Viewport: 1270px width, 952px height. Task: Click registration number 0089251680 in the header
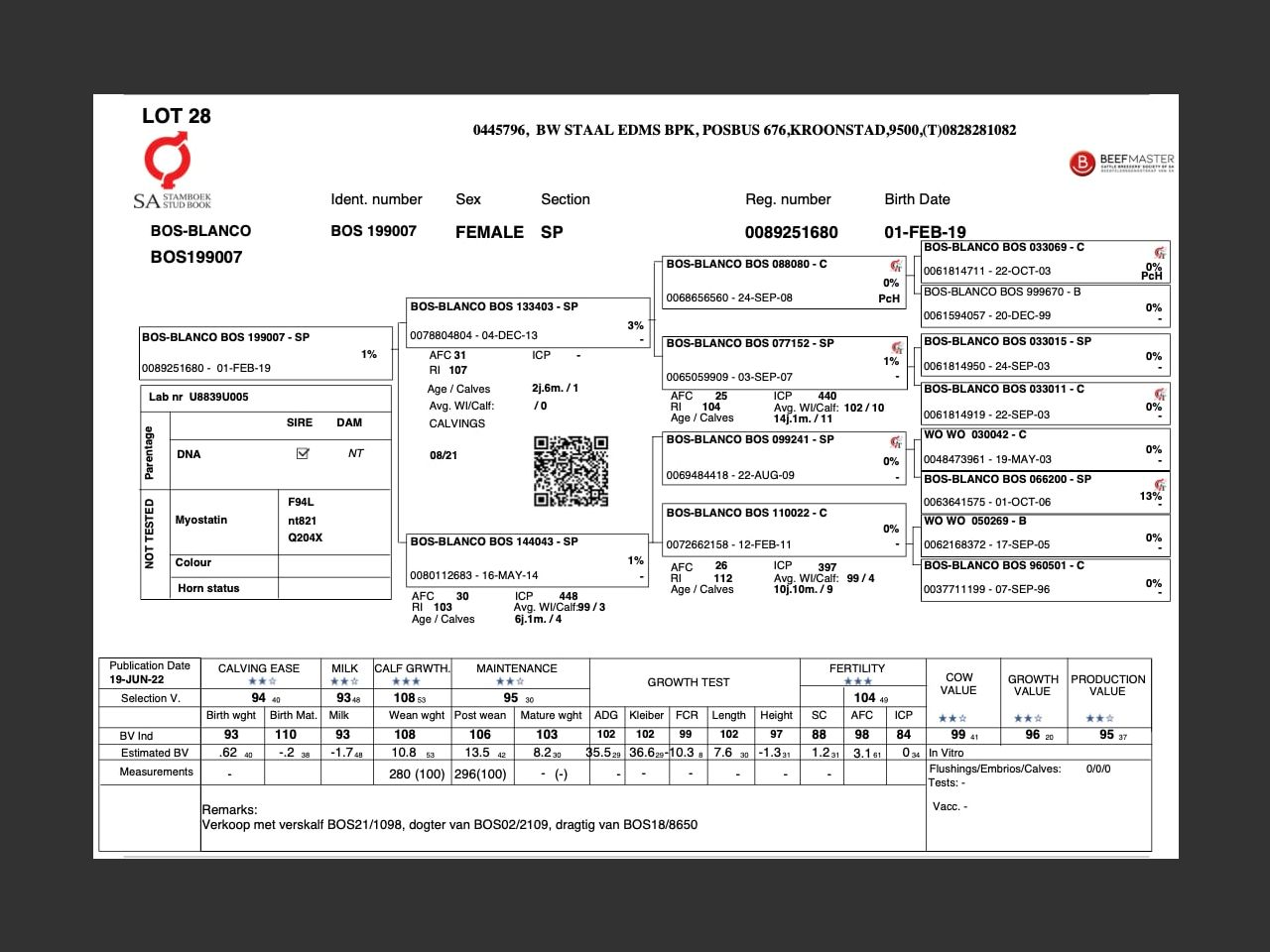pyautogui.click(x=791, y=233)
